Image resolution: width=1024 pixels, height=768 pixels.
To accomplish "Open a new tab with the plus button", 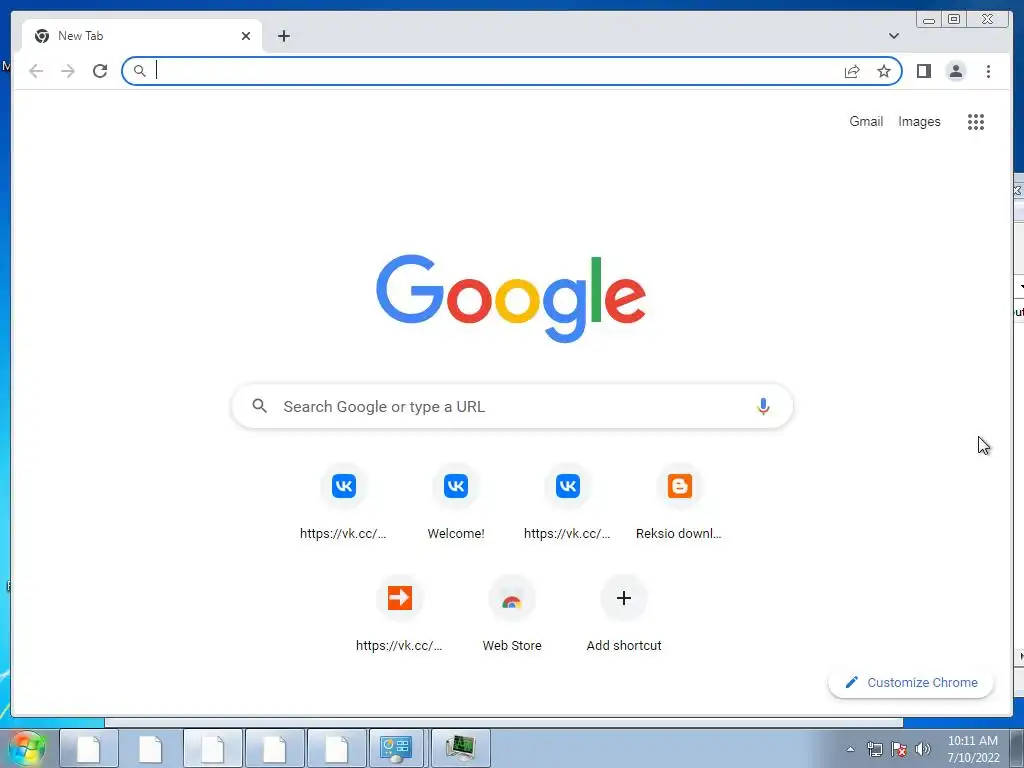I will click(x=283, y=36).
